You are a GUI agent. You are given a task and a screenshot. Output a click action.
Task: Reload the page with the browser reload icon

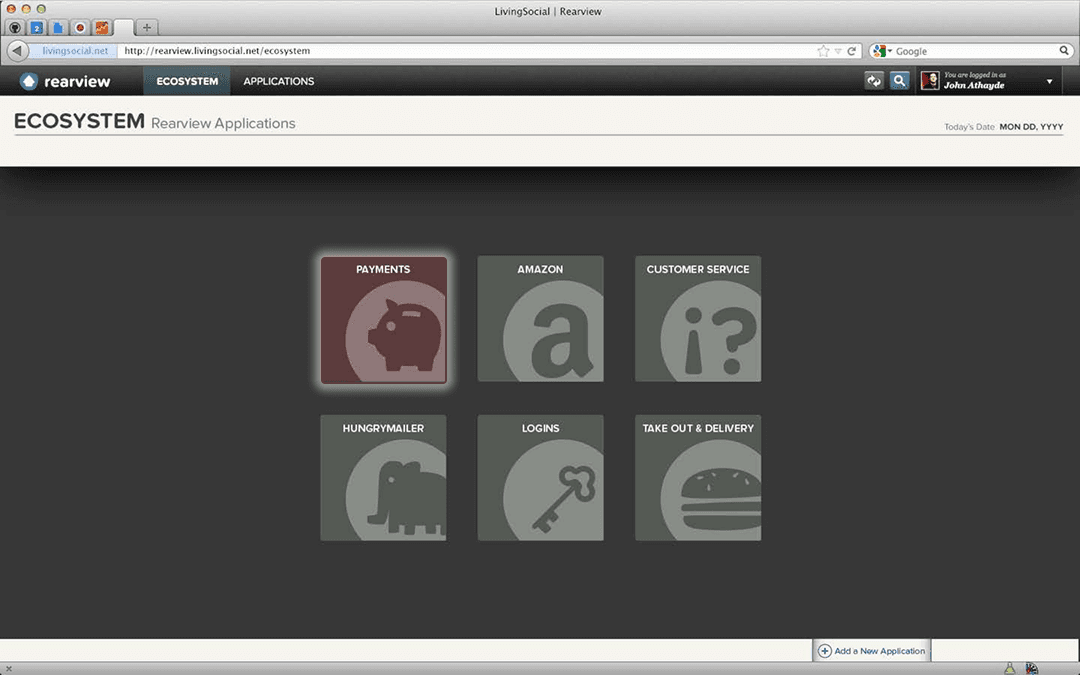tap(851, 51)
